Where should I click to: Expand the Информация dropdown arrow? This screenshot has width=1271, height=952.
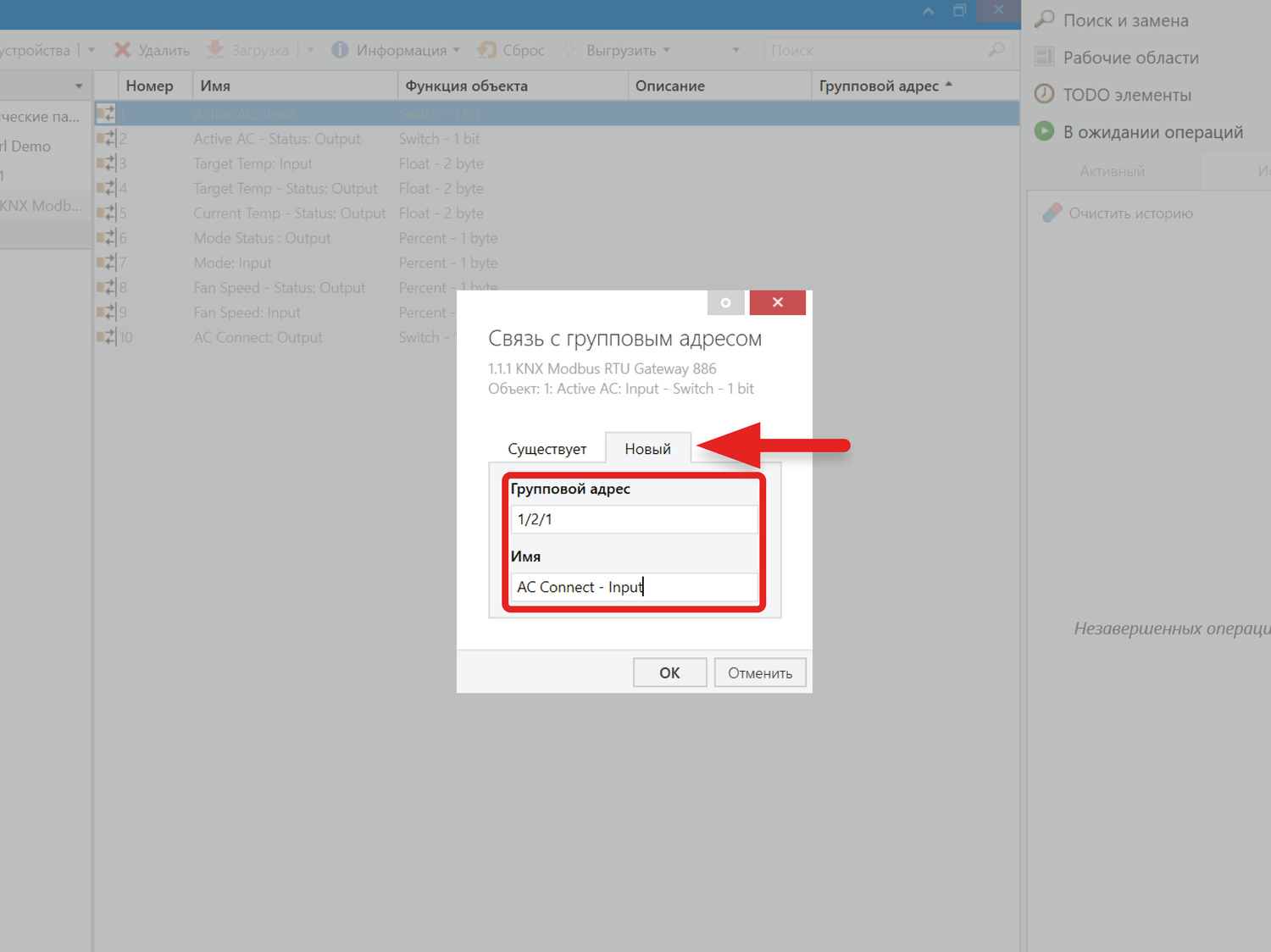pyautogui.click(x=457, y=50)
